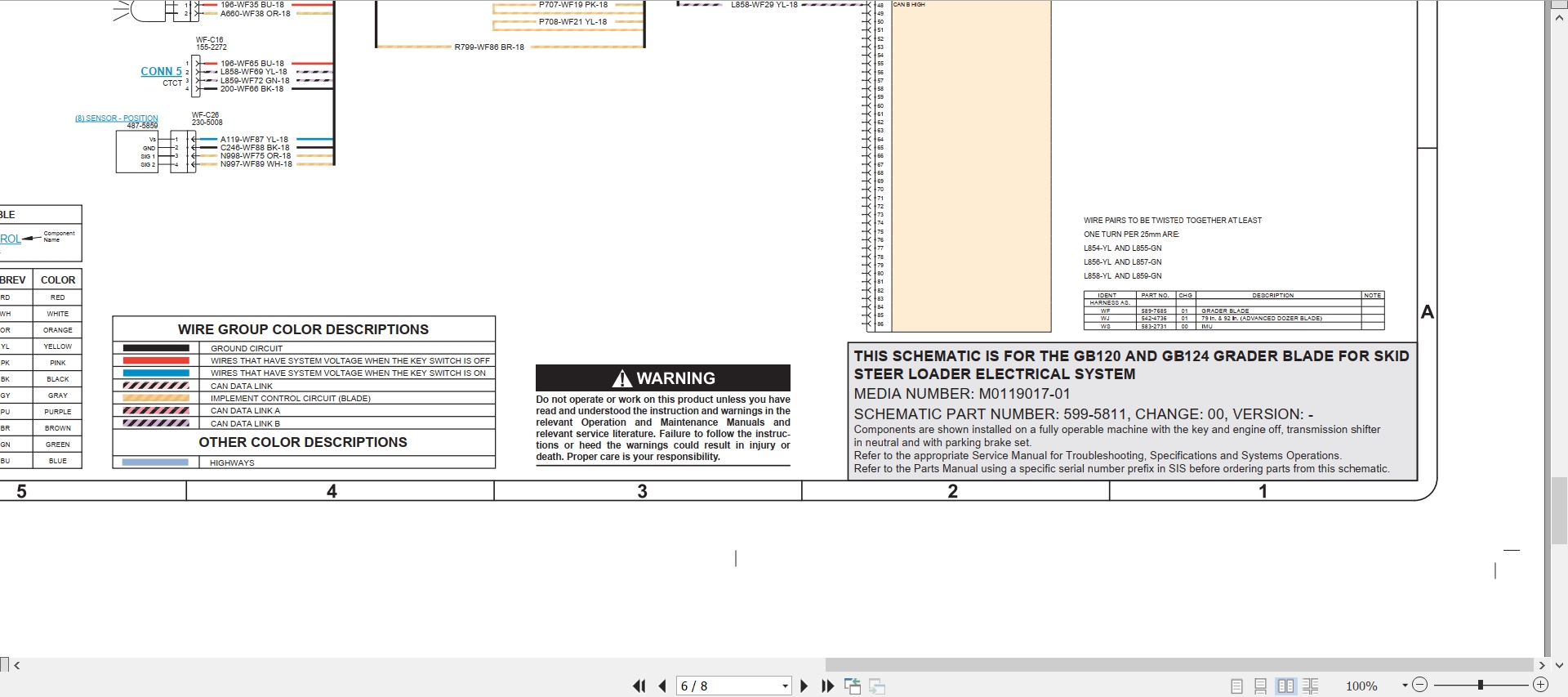
Task: Click the CAN DATA LINK A legend row
Action: pyautogui.click(x=304, y=411)
